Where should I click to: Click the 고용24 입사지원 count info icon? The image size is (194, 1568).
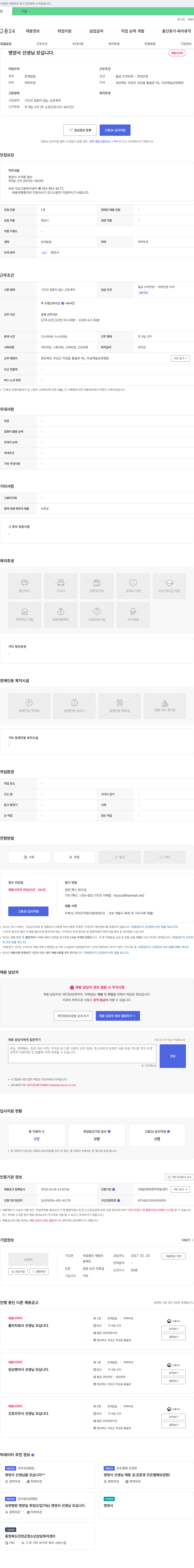pos(168,1132)
